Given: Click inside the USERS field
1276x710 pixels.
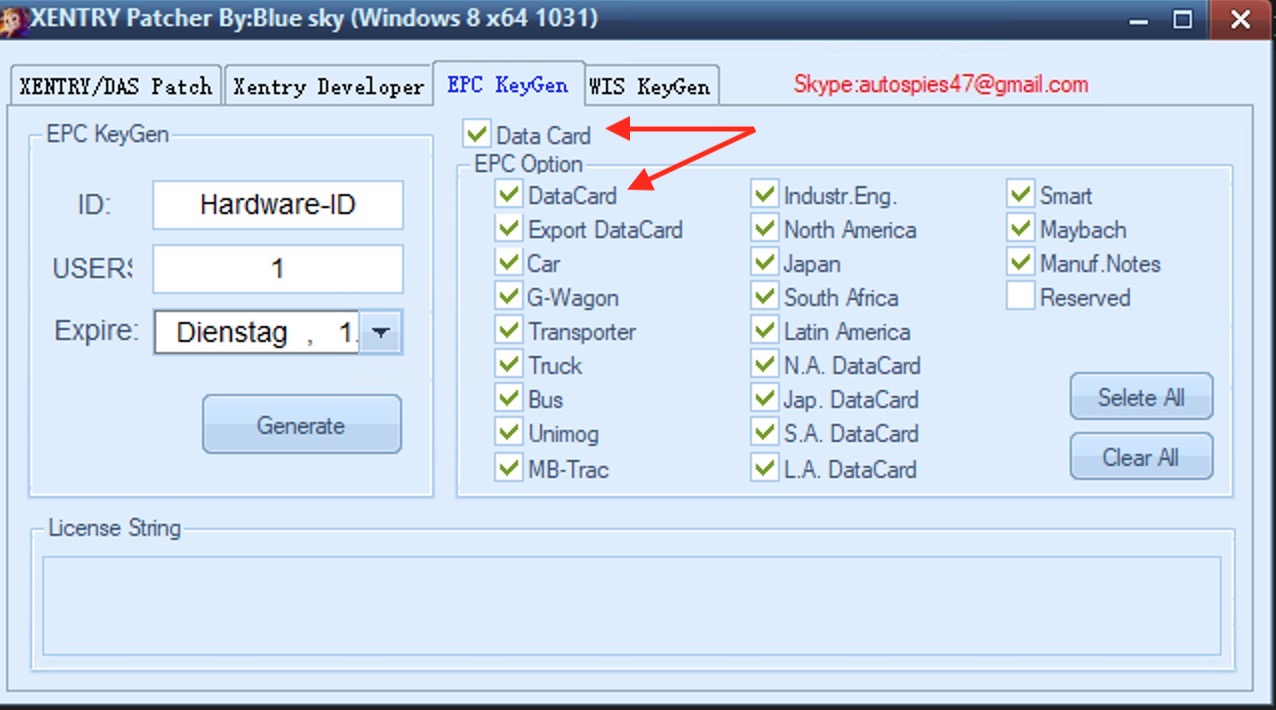Looking at the screenshot, I should 277,268.
